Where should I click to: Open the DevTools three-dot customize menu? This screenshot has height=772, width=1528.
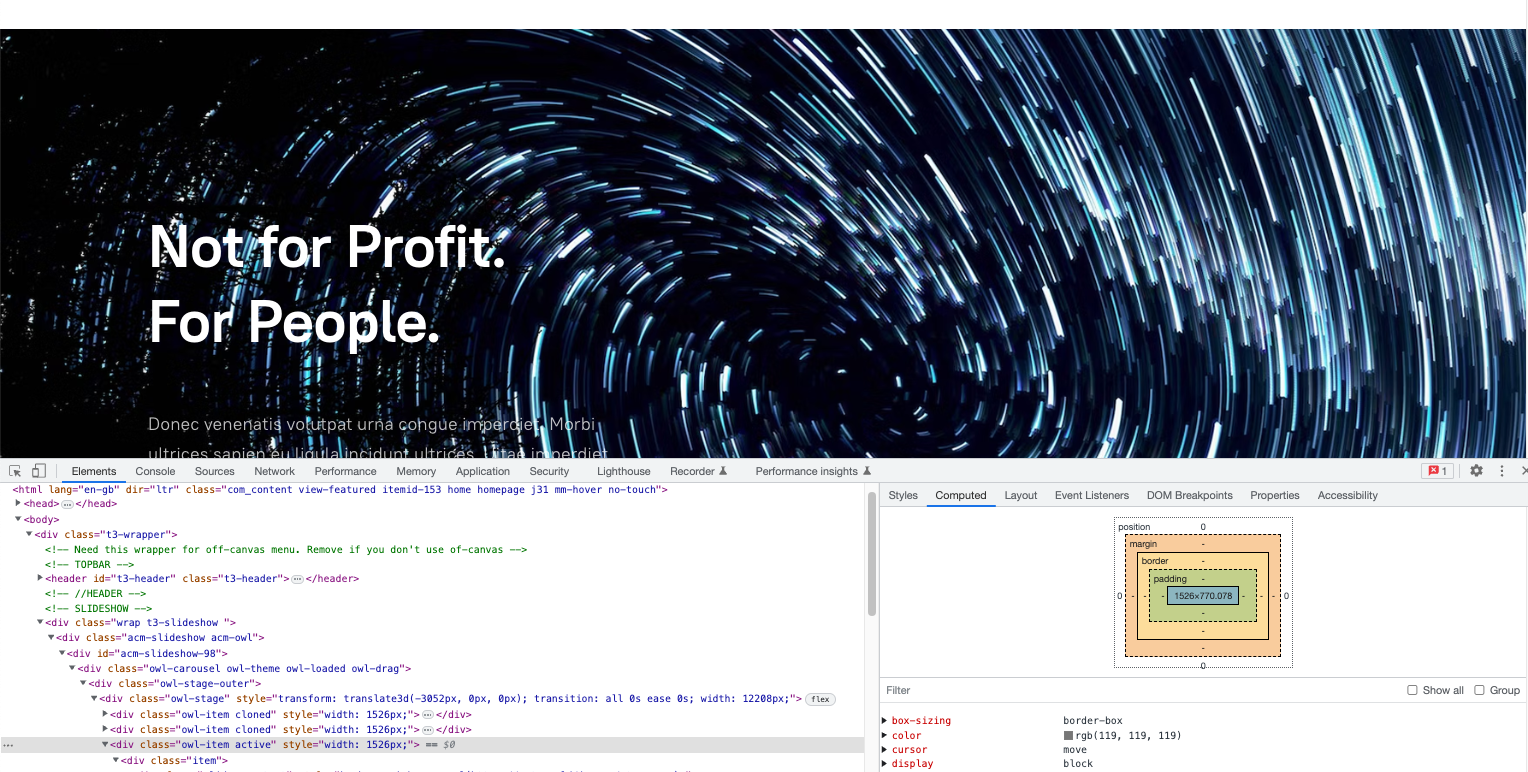[x=1502, y=471]
